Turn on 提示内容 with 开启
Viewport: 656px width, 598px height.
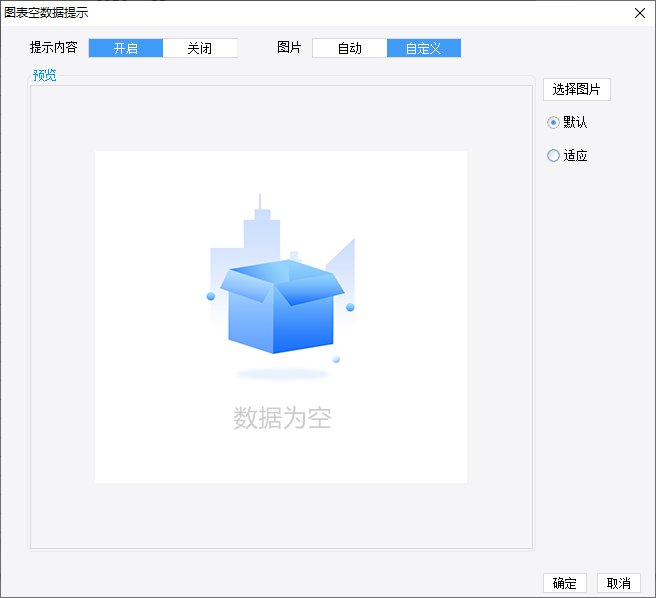(x=126, y=48)
